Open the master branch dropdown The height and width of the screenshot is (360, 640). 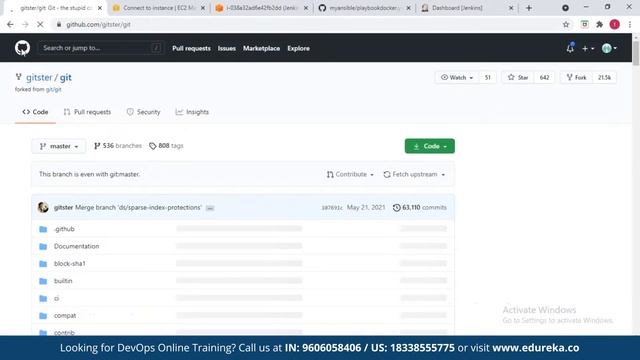click(59, 146)
